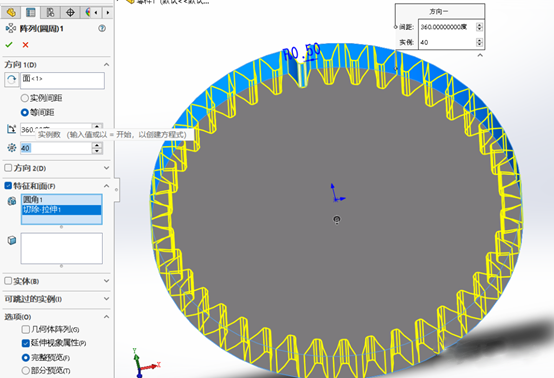The width and height of the screenshot is (554, 378).
Task: Open help for circular pattern feature
Action: (102, 28)
